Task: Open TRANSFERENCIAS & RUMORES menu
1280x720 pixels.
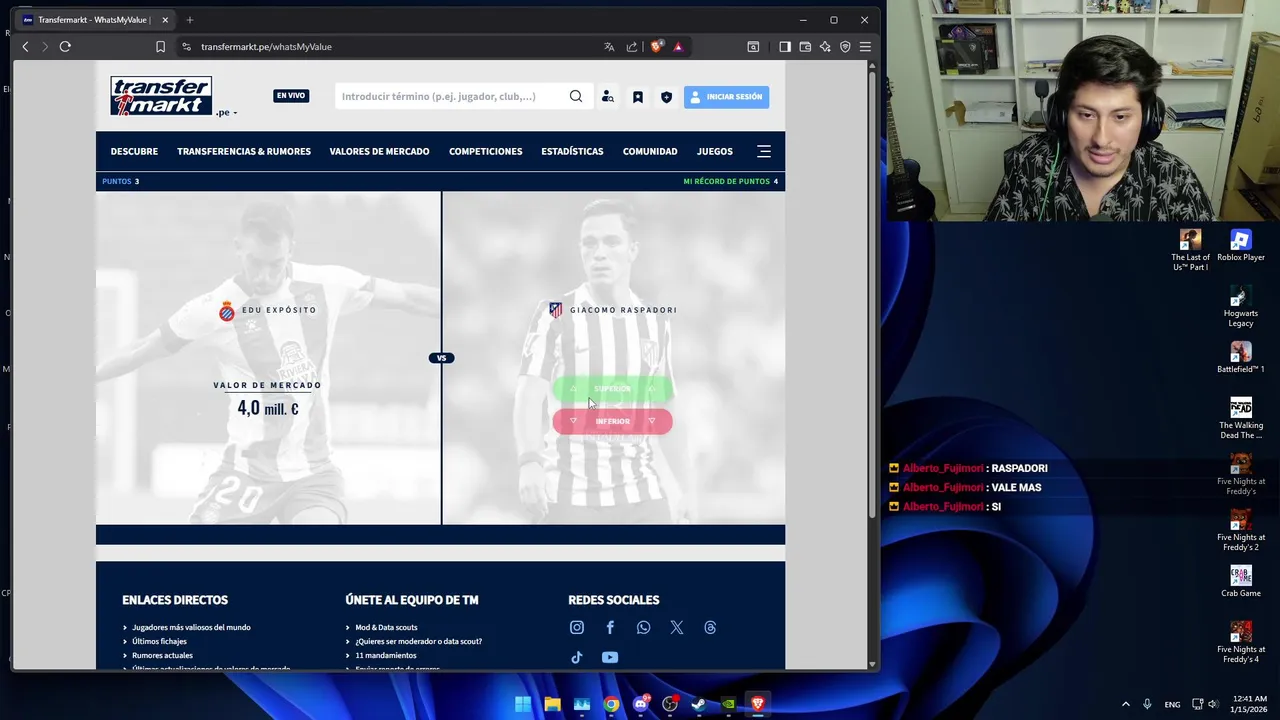Action: (244, 151)
